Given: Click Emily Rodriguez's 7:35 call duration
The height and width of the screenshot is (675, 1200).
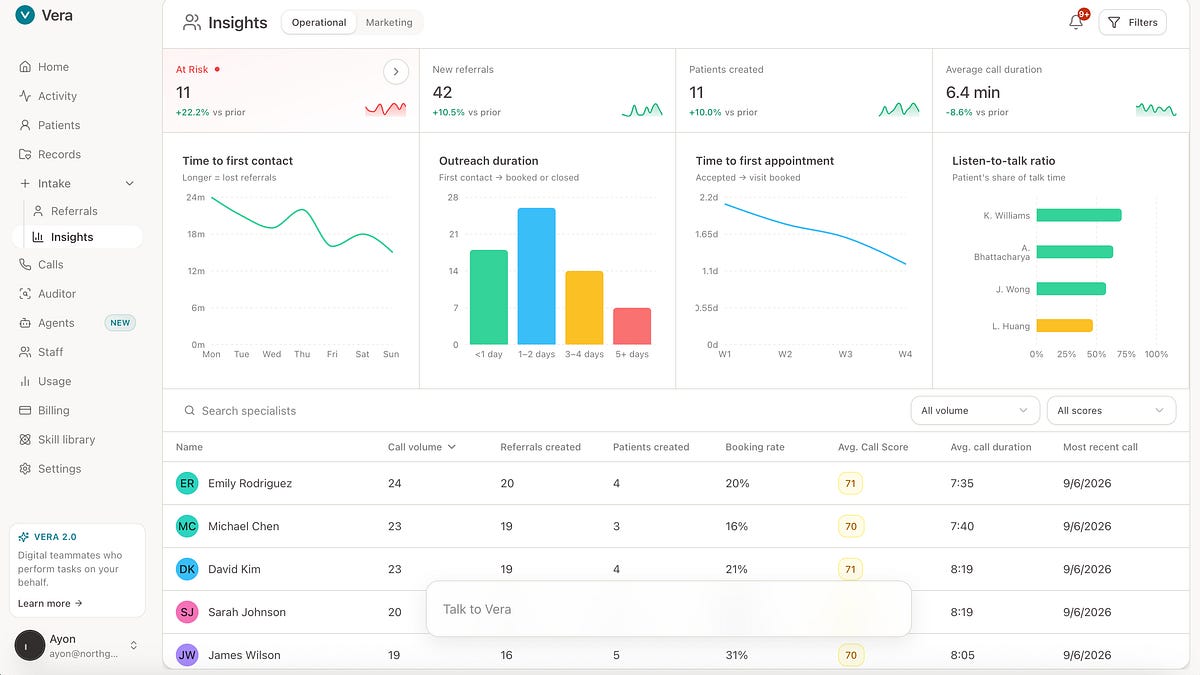Looking at the screenshot, I should coord(962,483).
